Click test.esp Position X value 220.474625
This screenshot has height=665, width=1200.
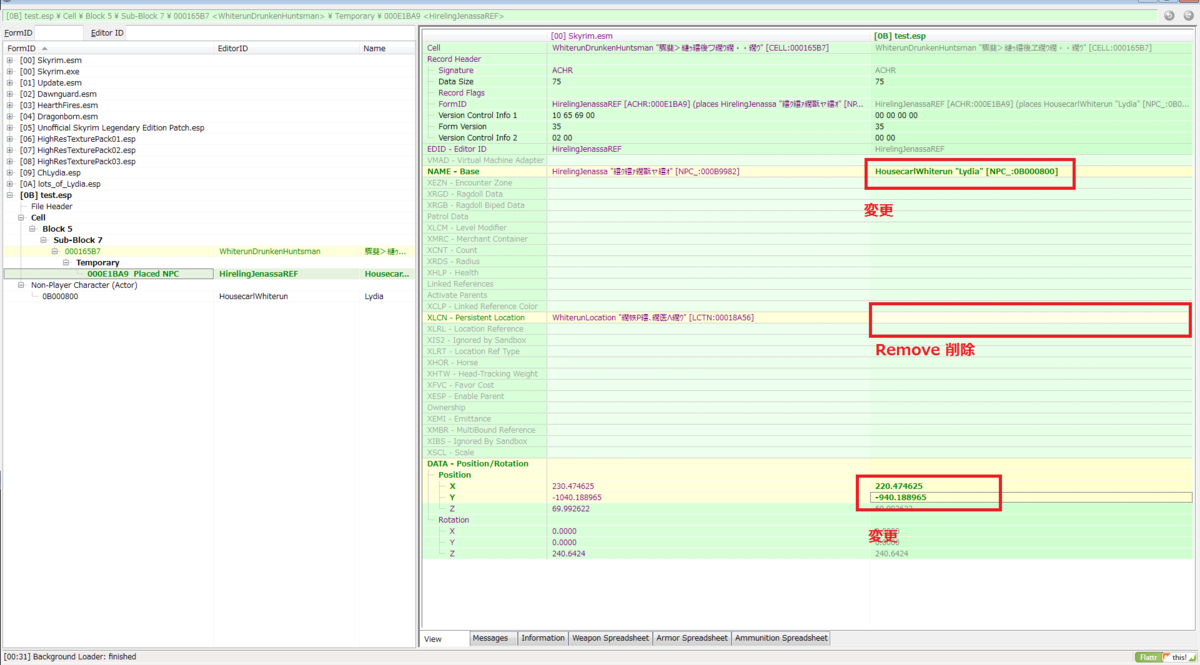899,486
